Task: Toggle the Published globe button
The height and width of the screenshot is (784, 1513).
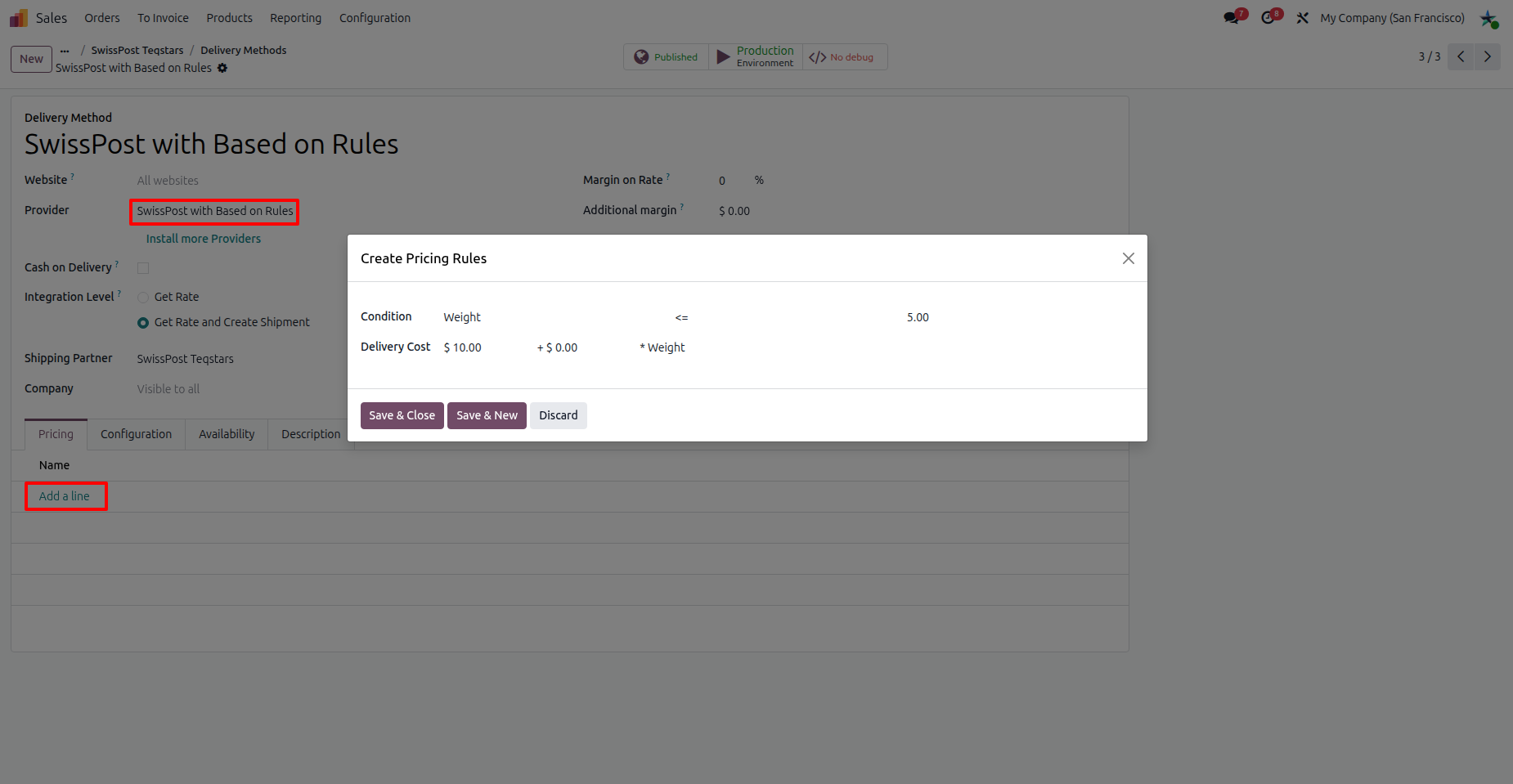Action: coord(667,57)
